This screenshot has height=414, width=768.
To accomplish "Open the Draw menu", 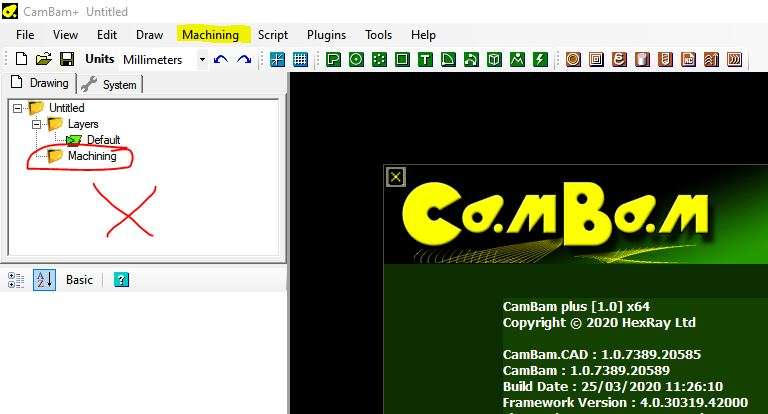I will [149, 35].
